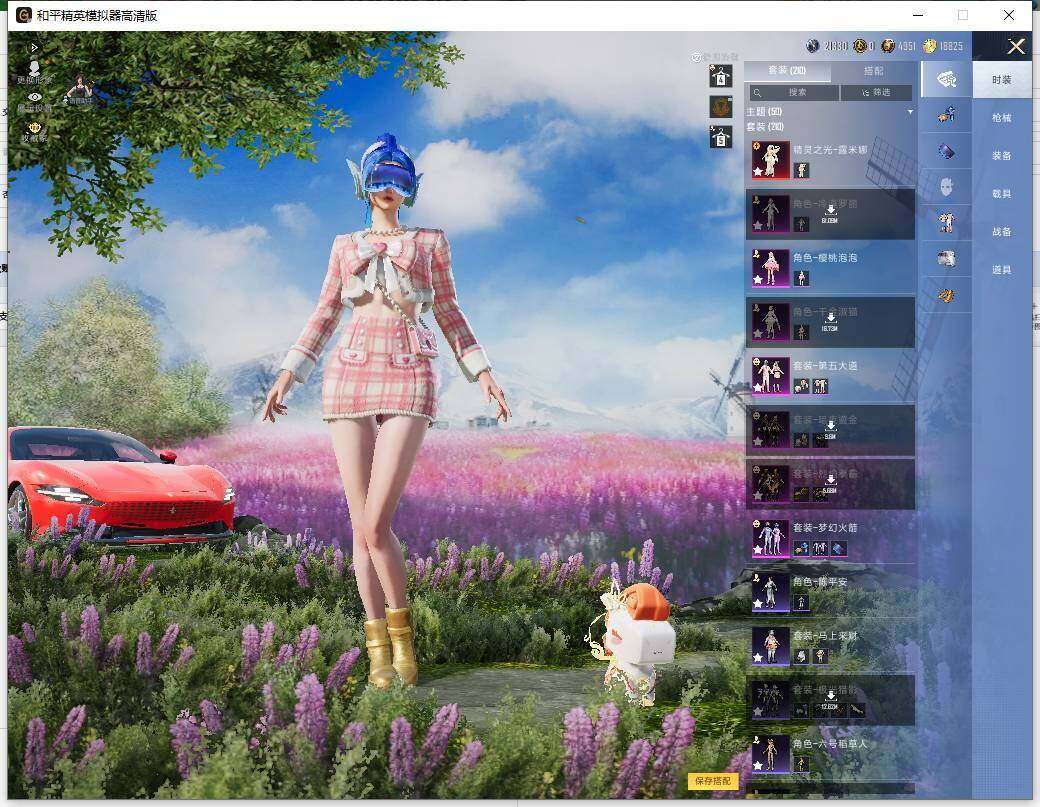Select the clothing outfit figure category icon
The image size is (1040, 807).
946,222
